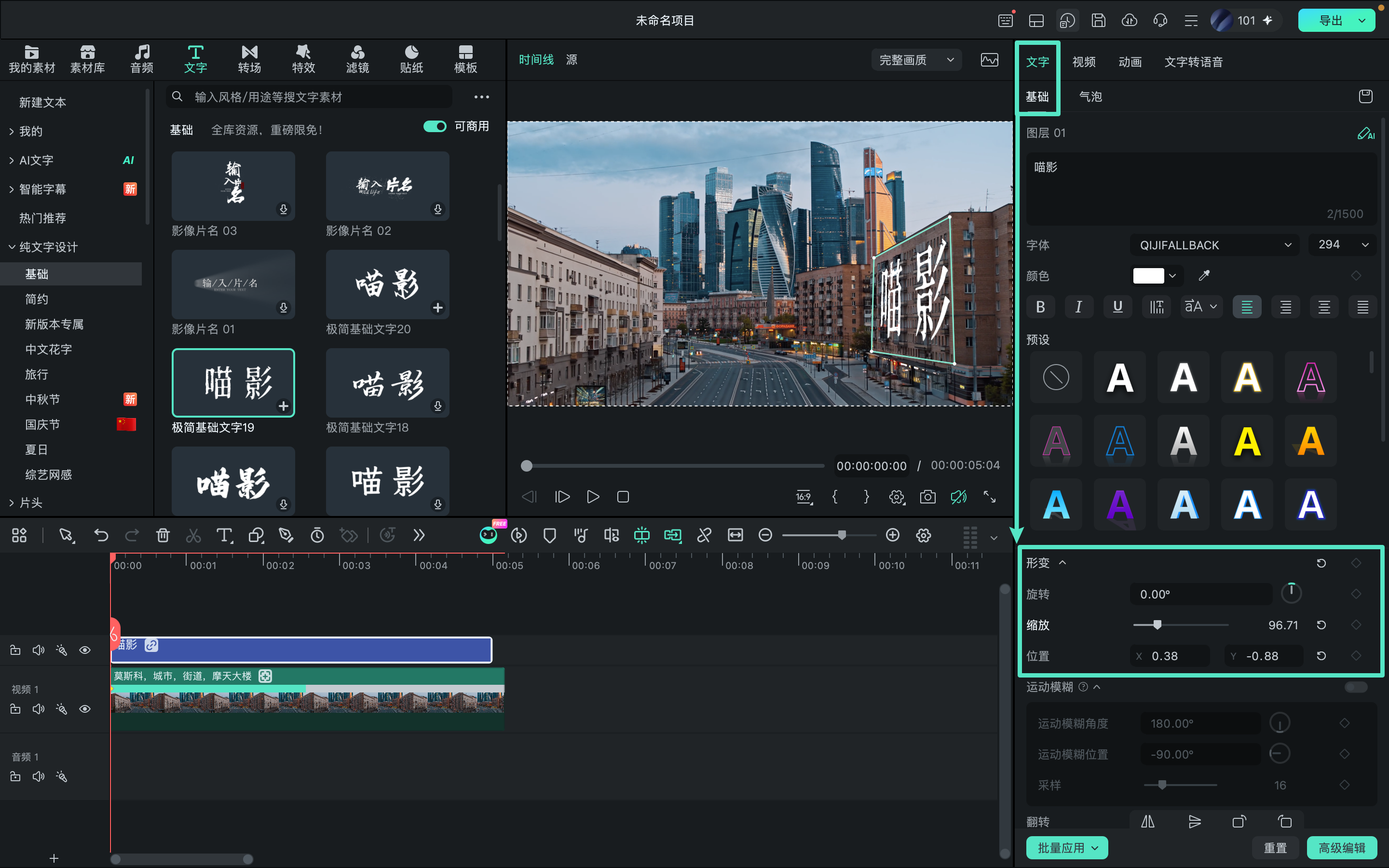Open the 完整画质 quality dropdown
1389x868 pixels.
(916, 60)
